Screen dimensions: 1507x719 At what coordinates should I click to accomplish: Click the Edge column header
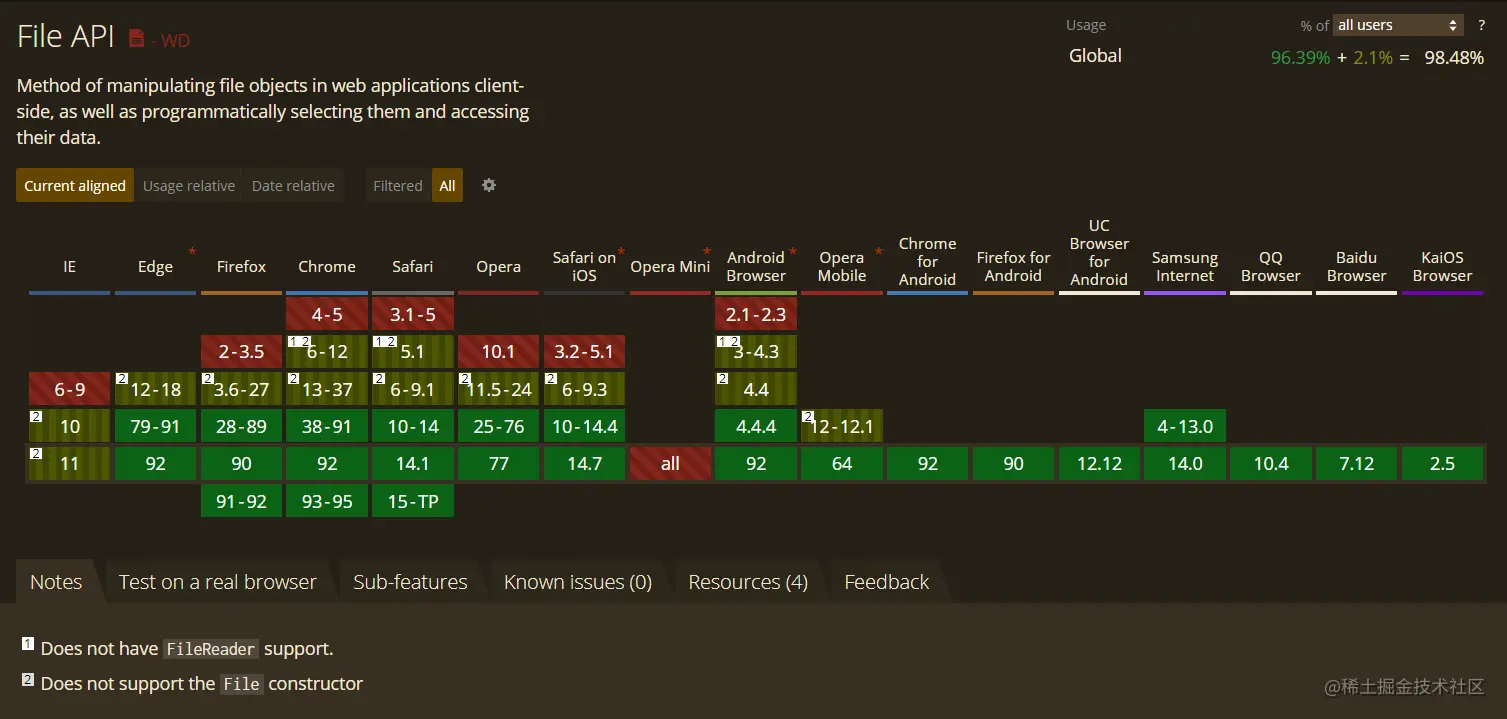tap(155, 267)
